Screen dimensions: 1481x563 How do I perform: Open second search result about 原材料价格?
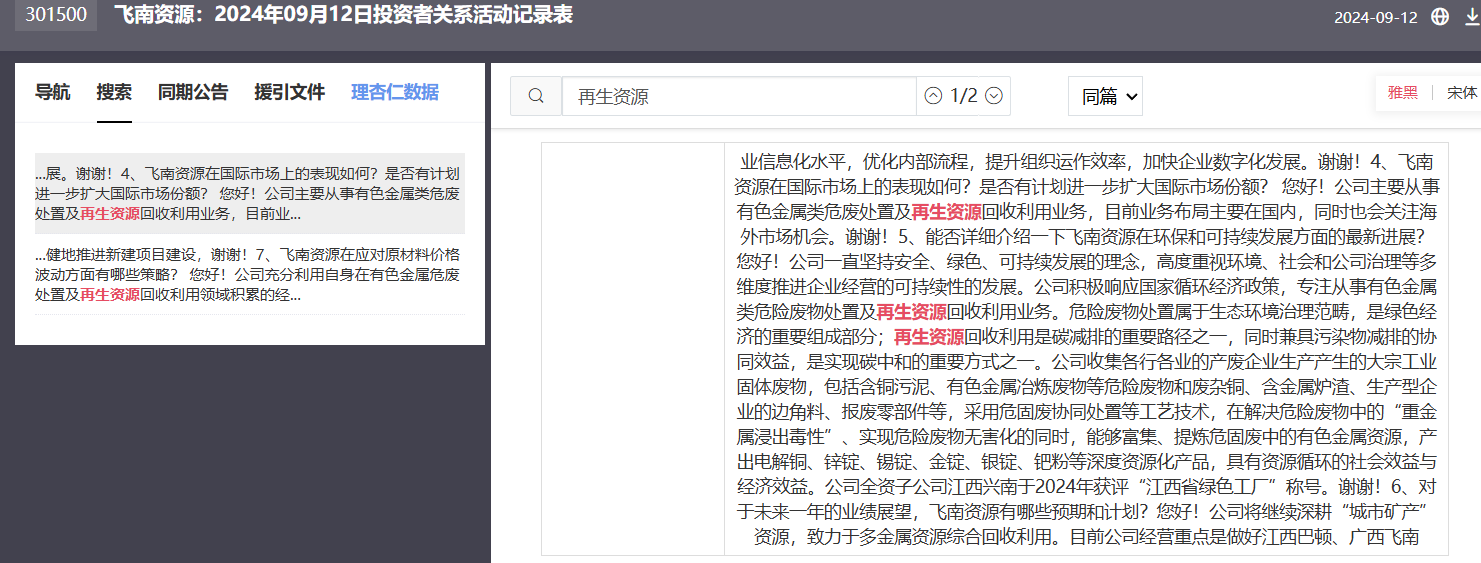(x=249, y=274)
